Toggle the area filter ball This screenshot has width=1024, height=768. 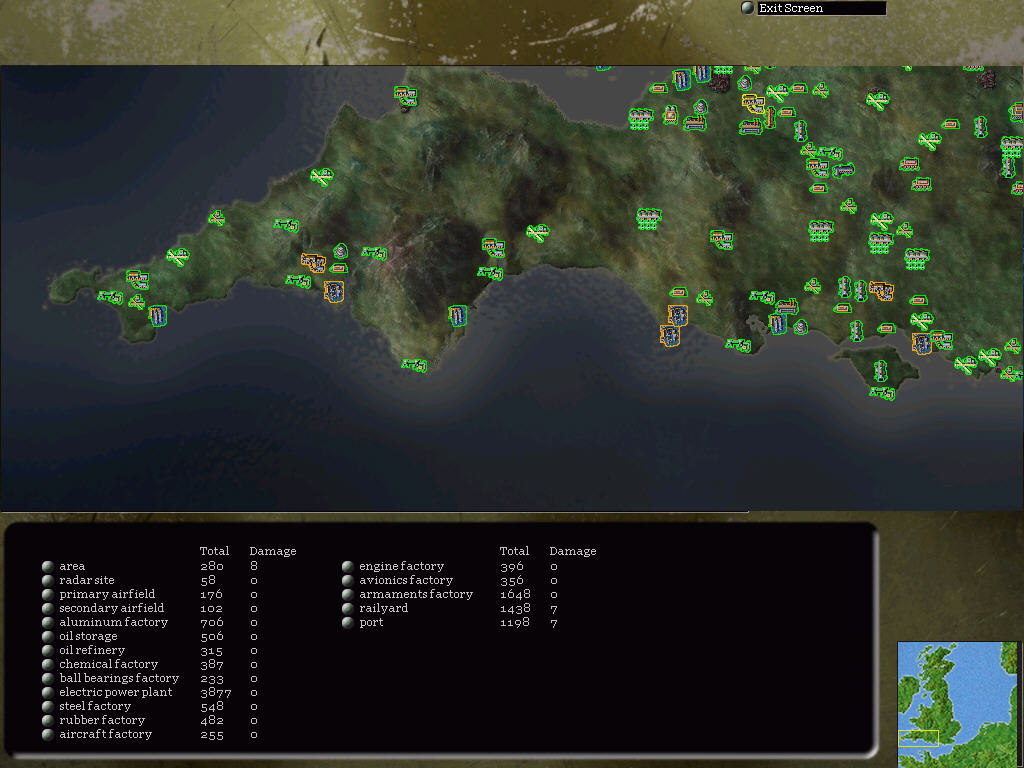point(48,566)
